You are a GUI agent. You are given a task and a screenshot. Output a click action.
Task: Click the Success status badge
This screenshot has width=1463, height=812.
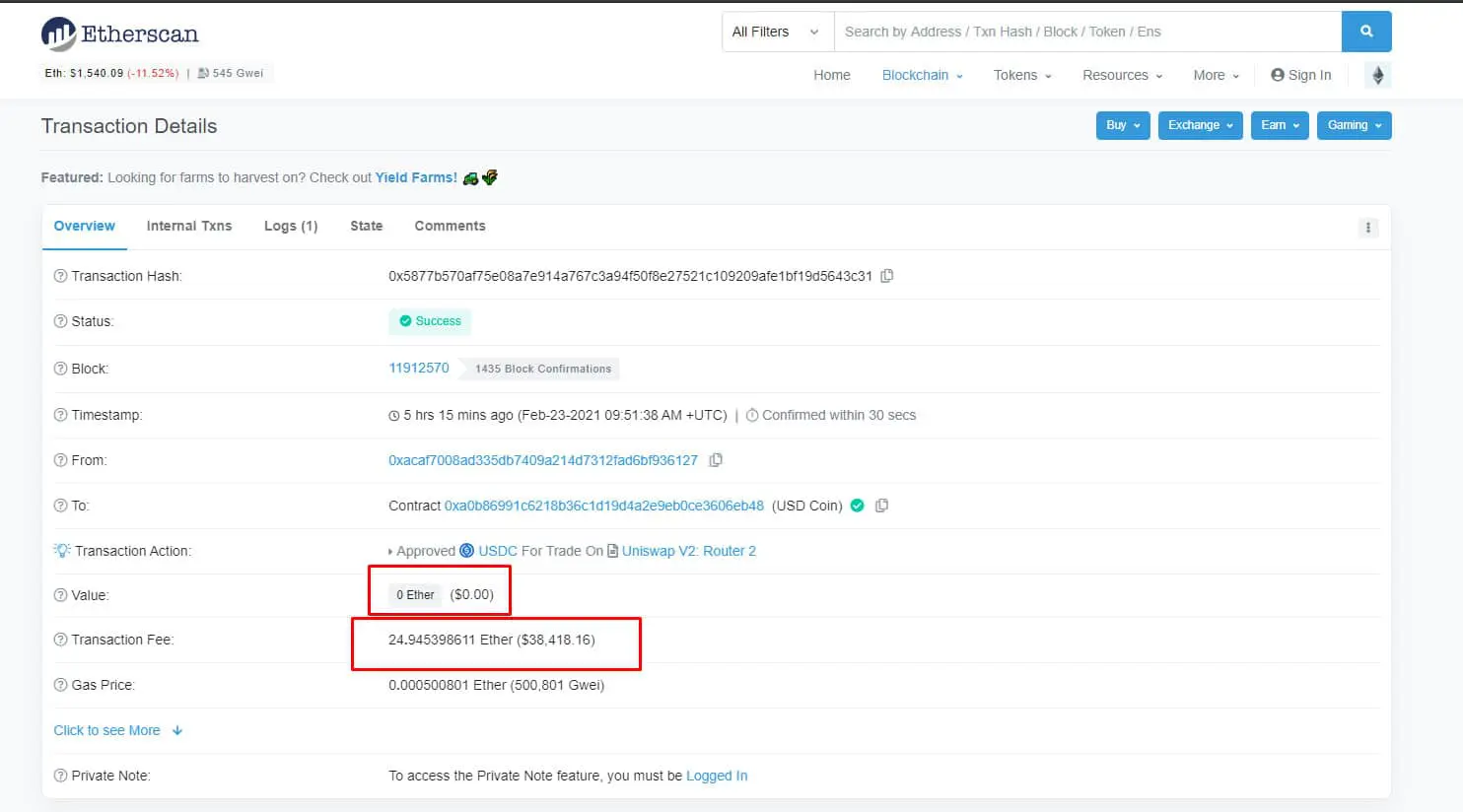point(430,321)
